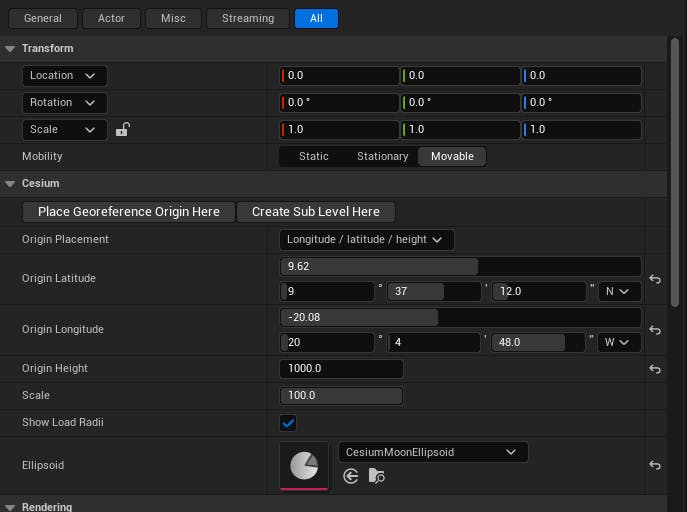Click the Show Load Radii label
687x512 pixels.
coord(63,423)
